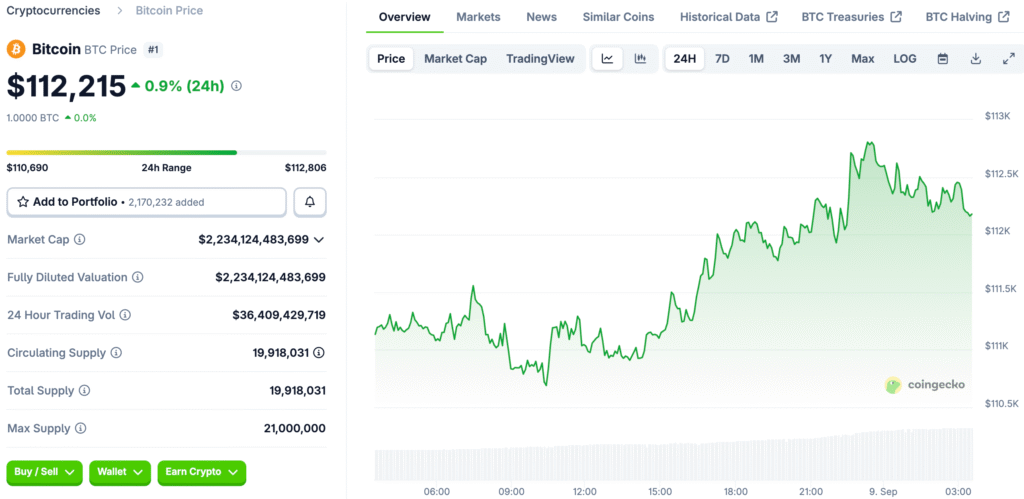Image resolution: width=1024 pixels, height=499 pixels.
Task: Open the Historical Data tab
Action: 727,17
